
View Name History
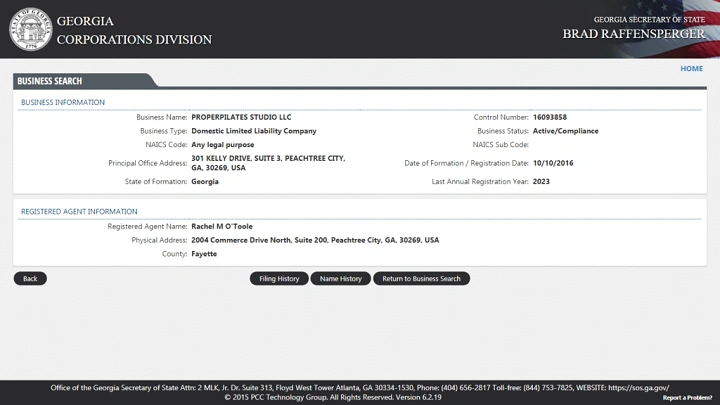tap(341, 278)
